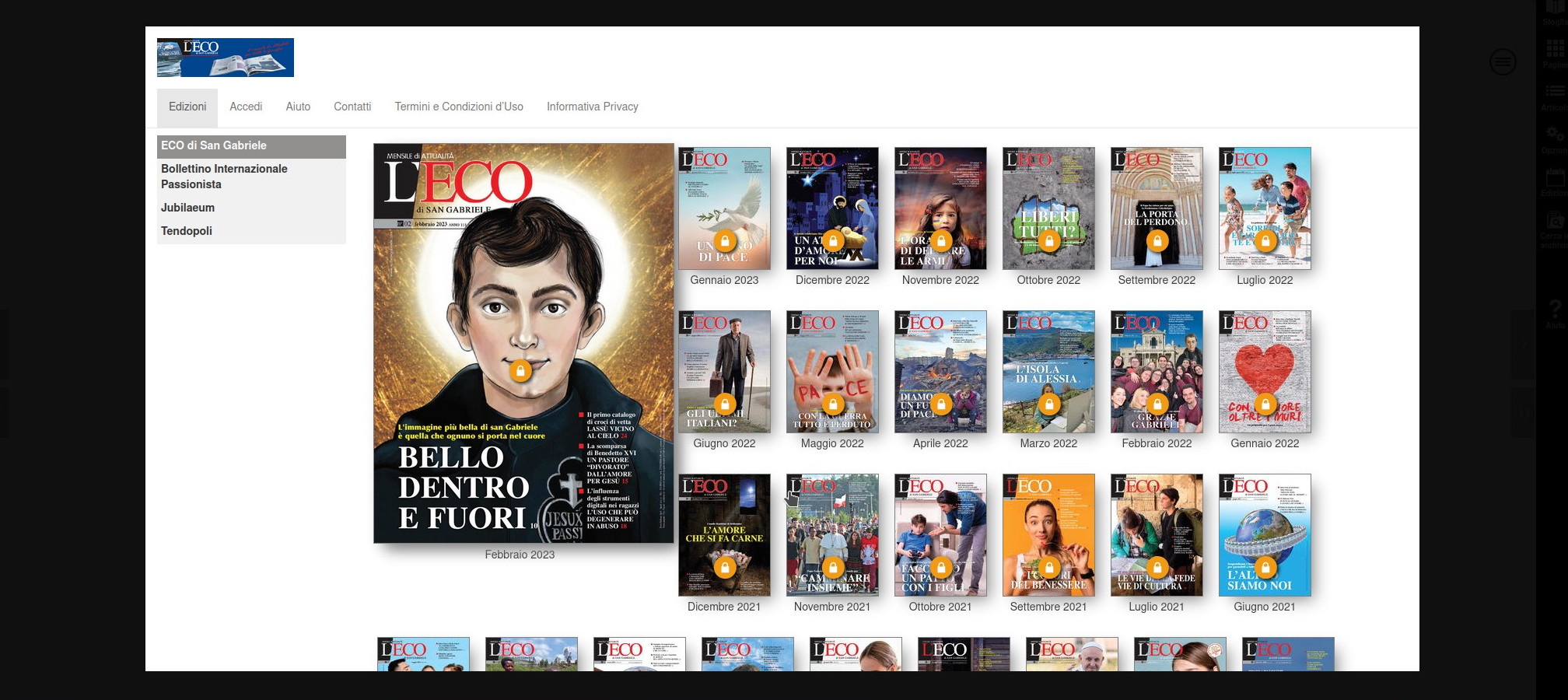The image size is (1568, 700).
Task: Click the Marzo 2022 label
Action: 1048,443
